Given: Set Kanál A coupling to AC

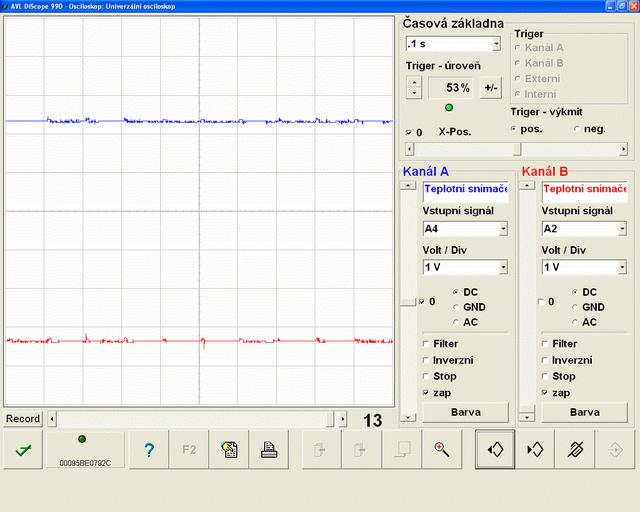Looking at the screenshot, I should pyautogui.click(x=456, y=322).
